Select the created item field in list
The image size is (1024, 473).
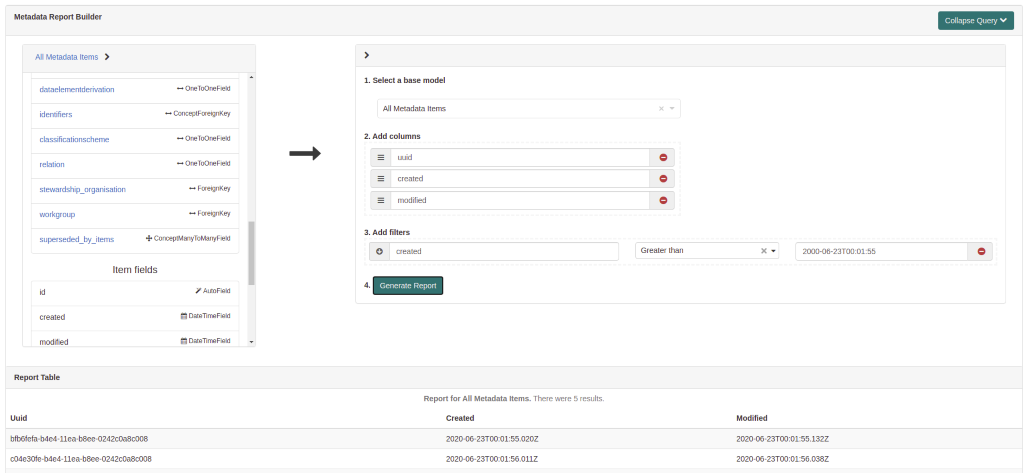(135, 317)
